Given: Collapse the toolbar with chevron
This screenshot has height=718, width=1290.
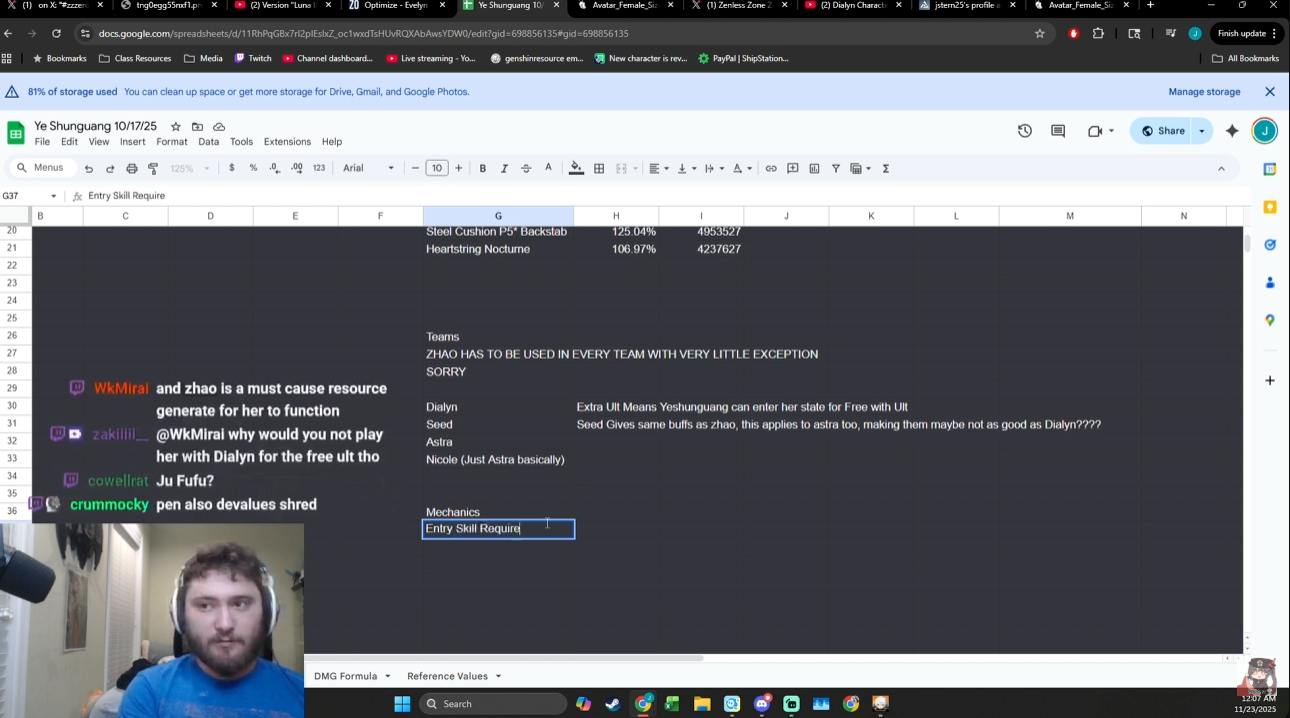Looking at the screenshot, I should click(1221, 168).
